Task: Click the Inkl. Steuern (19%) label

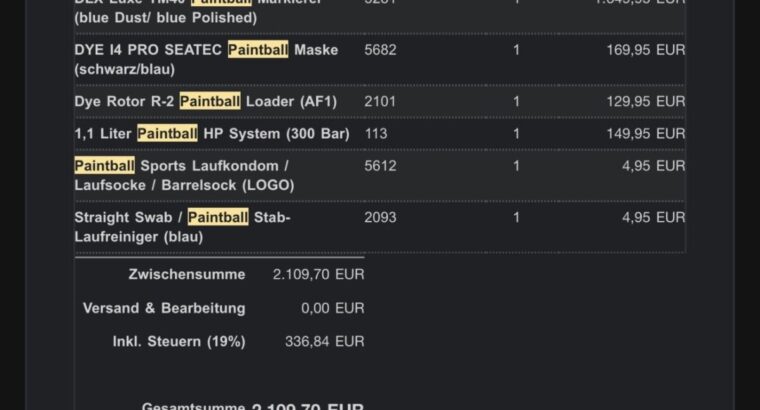Action: 178,342
